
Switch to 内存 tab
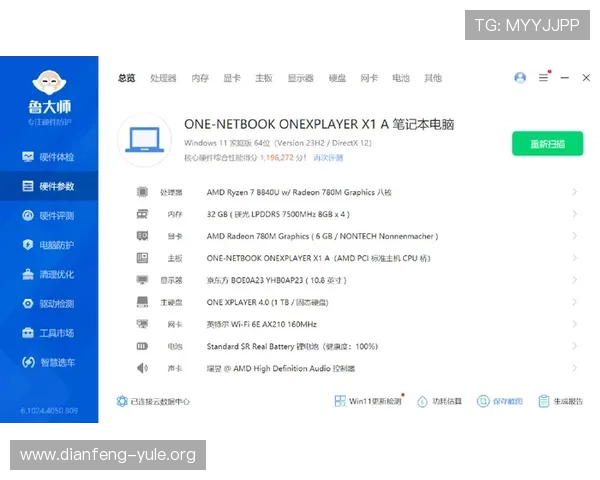(x=200, y=78)
